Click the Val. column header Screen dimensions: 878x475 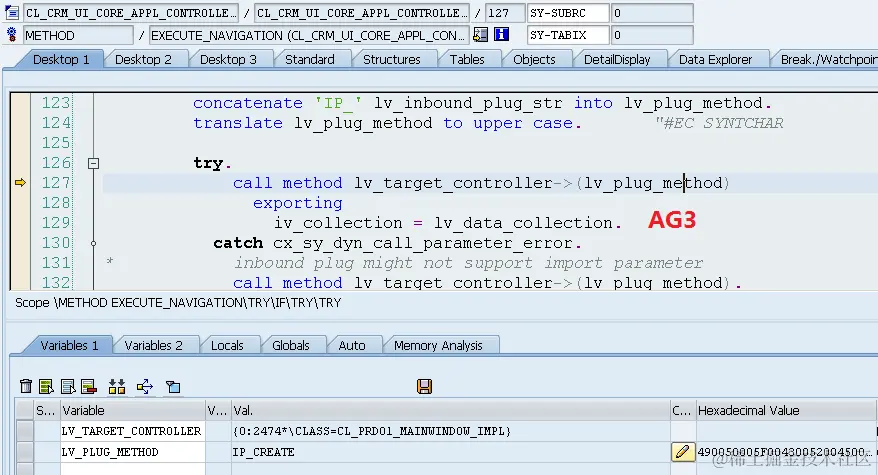tap(451, 411)
